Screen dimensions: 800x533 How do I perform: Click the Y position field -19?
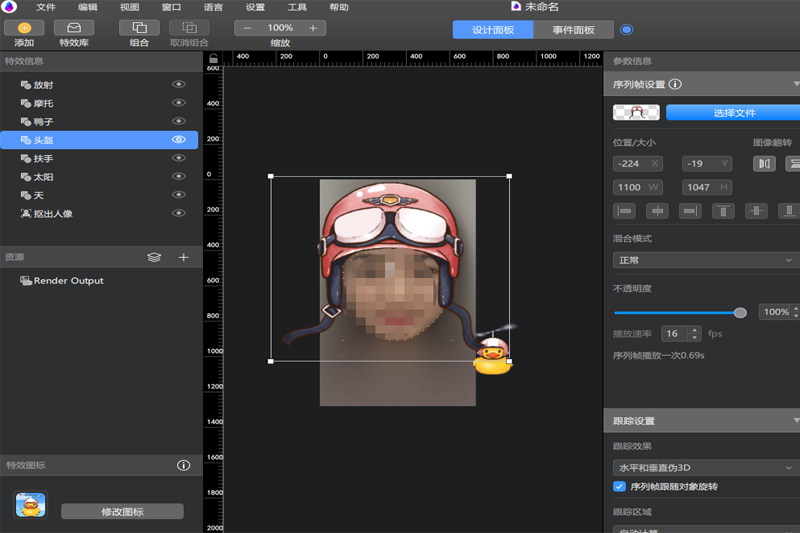pyautogui.click(x=707, y=164)
